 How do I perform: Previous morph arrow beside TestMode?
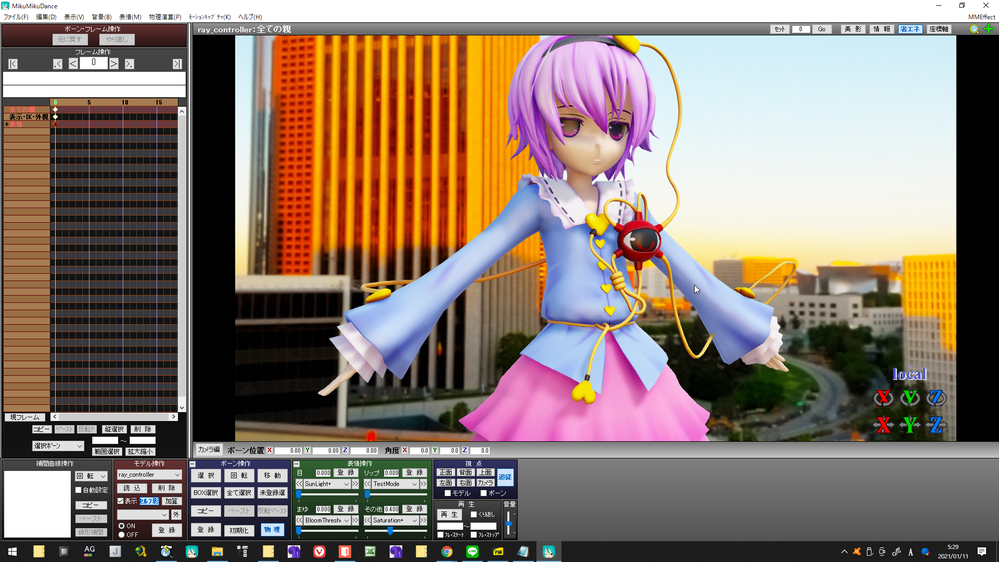click(x=368, y=484)
